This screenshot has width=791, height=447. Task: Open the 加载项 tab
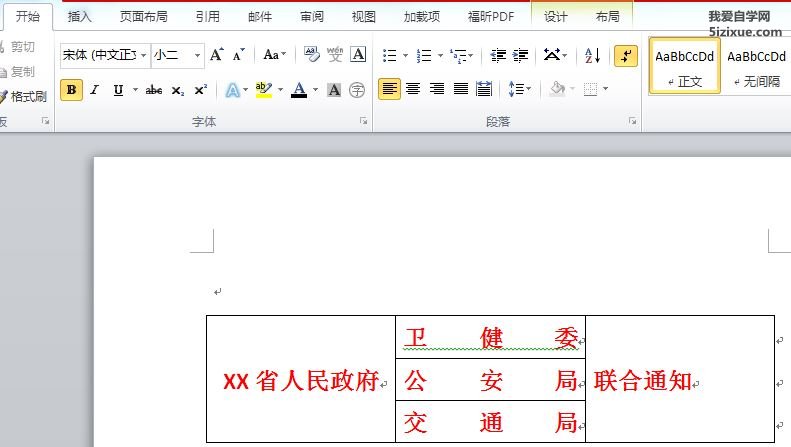pos(422,17)
